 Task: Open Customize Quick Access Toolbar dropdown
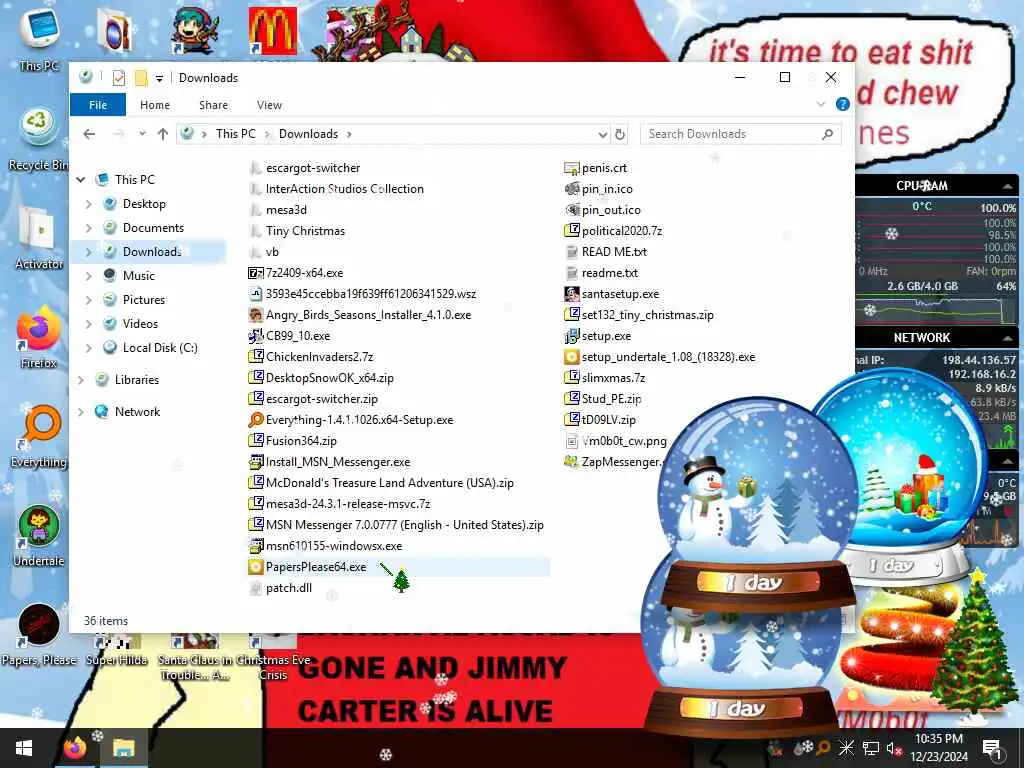click(159, 79)
